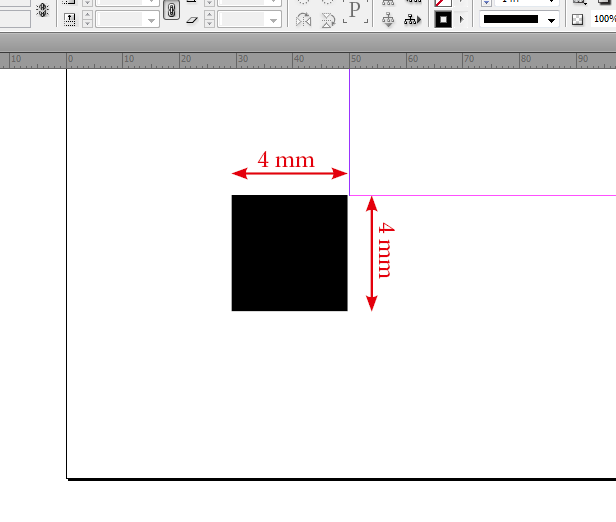Open the Shear X Angle dropdown arrow
The height and width of the screenshot is (522, 616).
[x=273, y=20]
